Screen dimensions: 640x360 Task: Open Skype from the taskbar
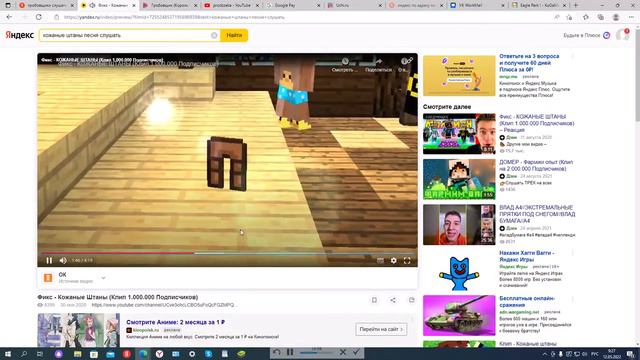pos(208,354)
